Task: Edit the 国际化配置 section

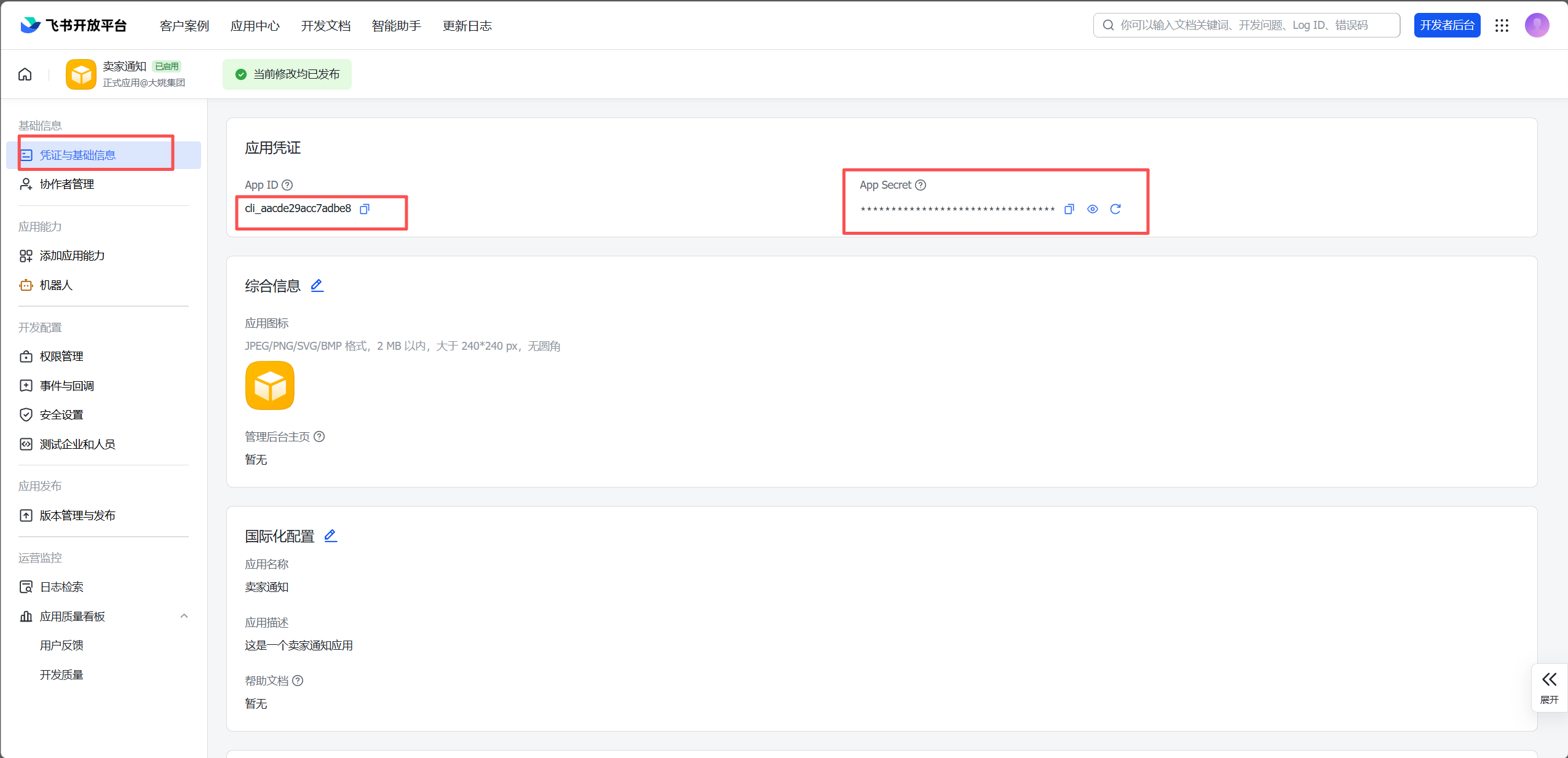Action: [x=331, y=535]
